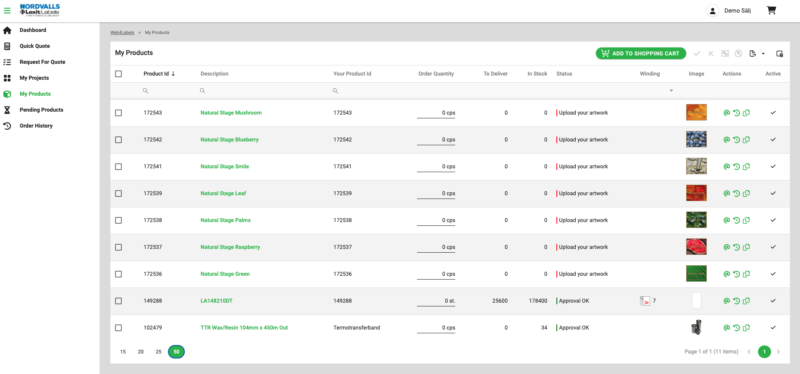
Task: Click the toolbar X reject icon
Action: point(711,54)
